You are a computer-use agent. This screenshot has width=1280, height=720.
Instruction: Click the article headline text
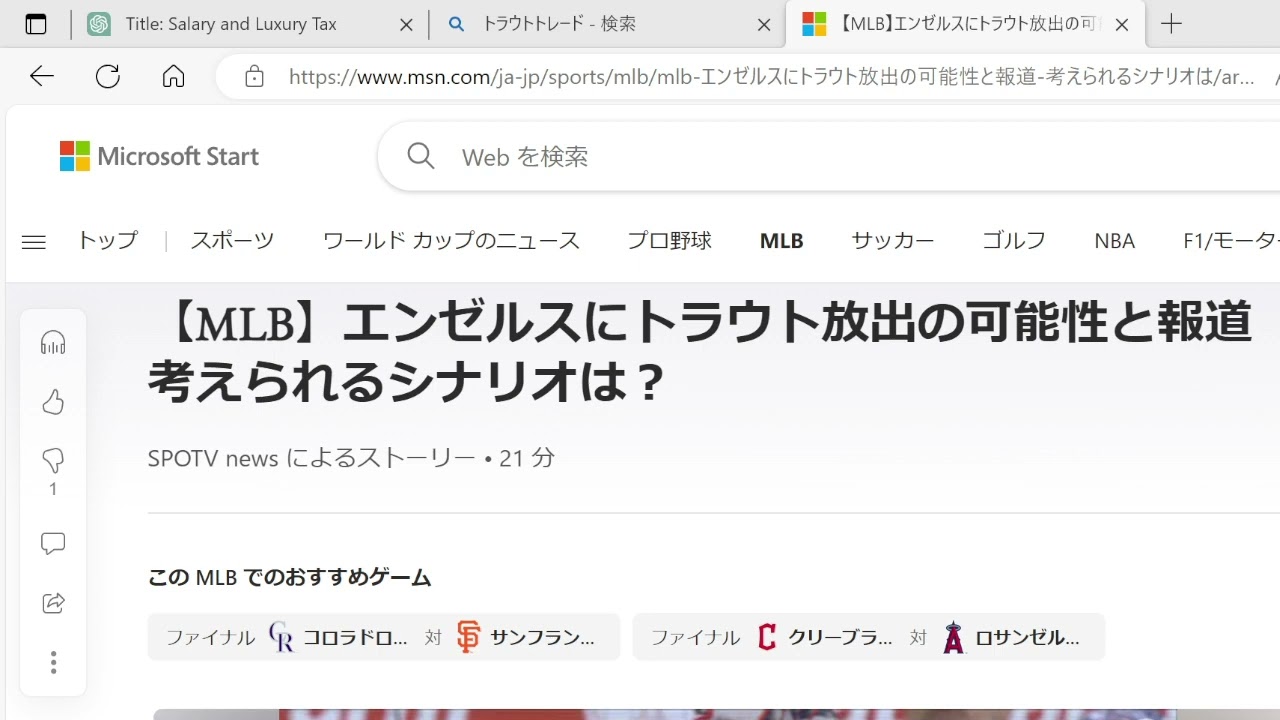(x=700, y=352)
